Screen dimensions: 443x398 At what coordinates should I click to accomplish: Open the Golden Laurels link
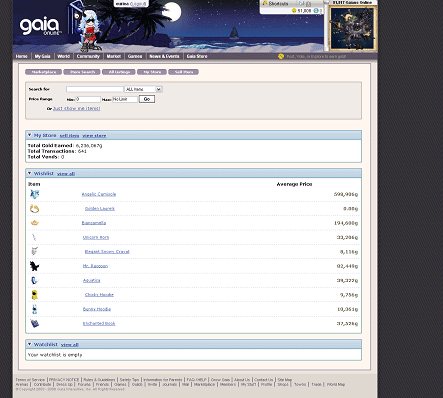[x=100, y=209]
